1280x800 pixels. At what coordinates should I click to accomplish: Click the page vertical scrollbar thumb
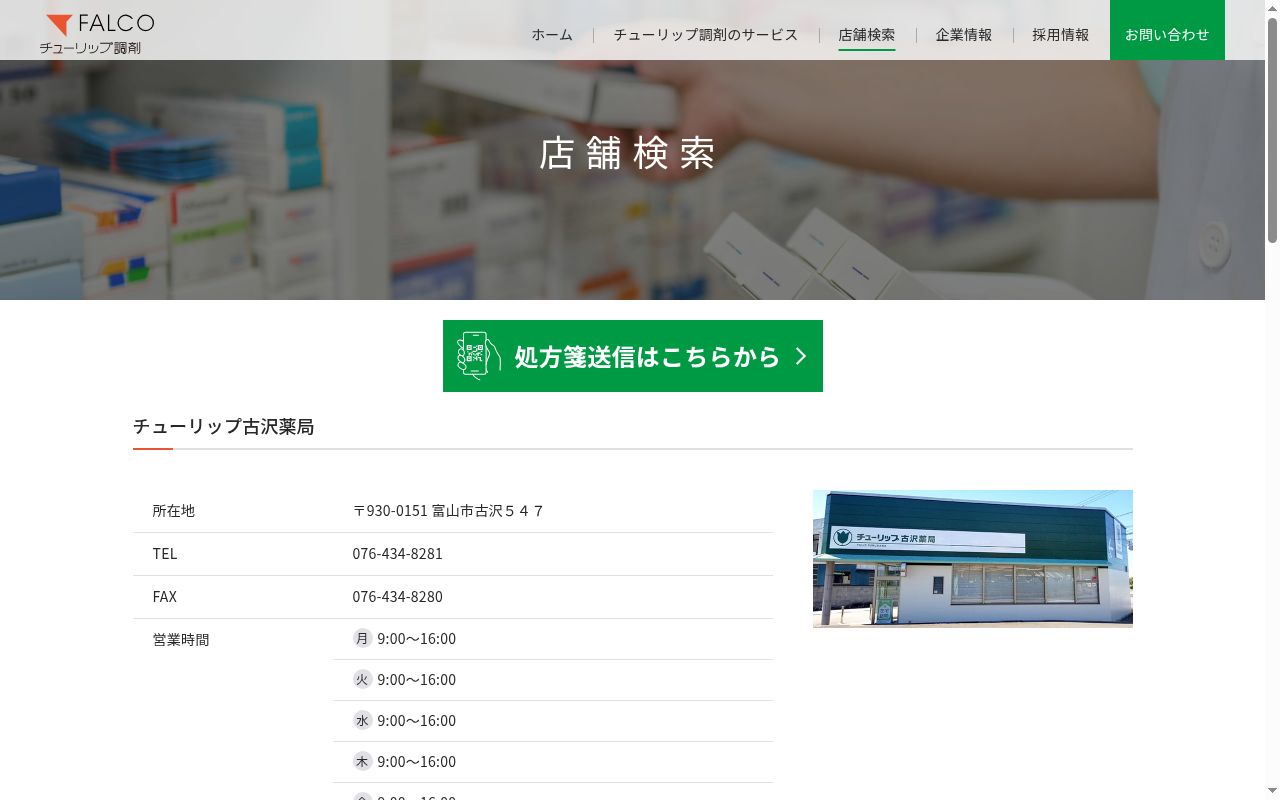pos(1272,130)
